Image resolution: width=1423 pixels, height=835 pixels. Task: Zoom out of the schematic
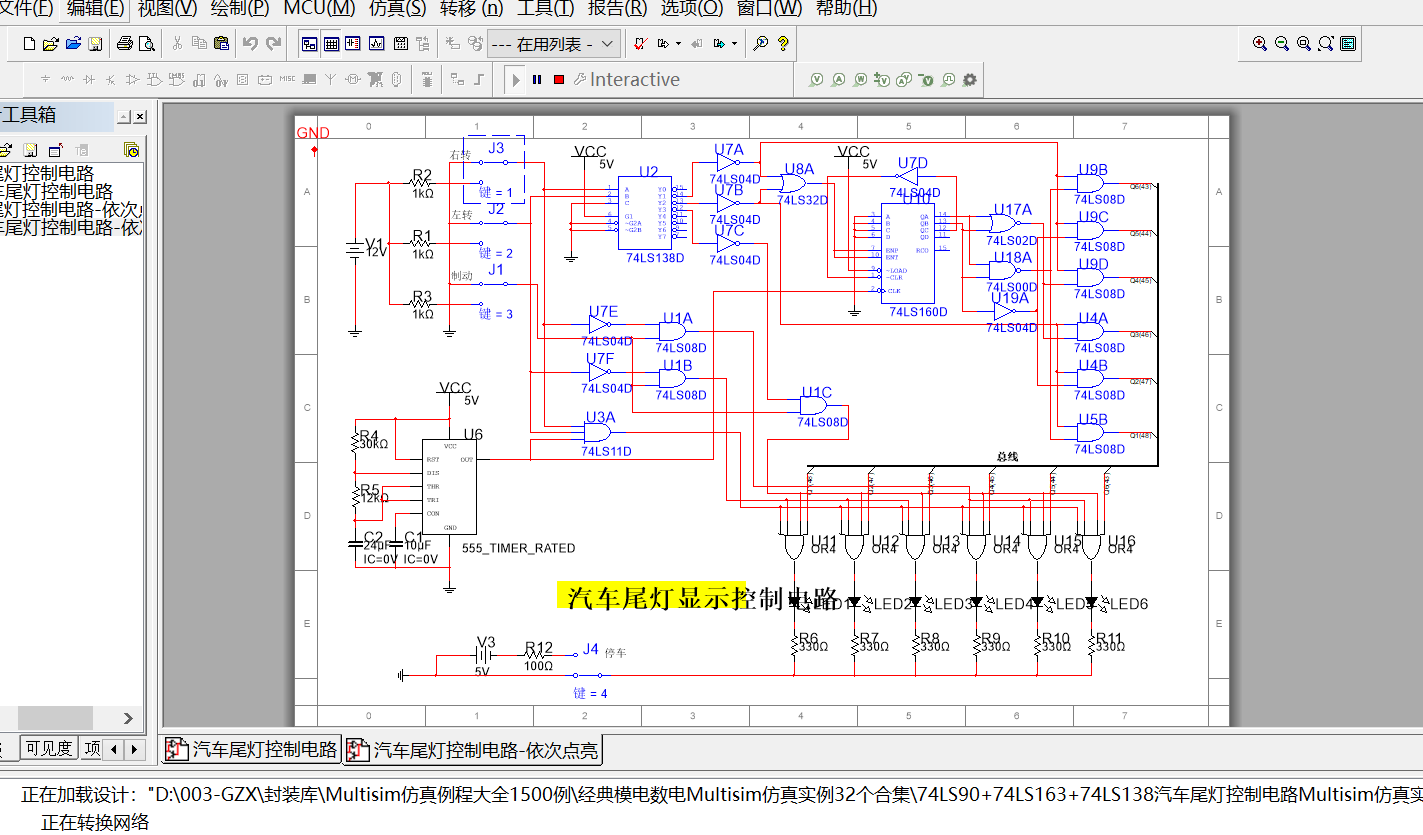(x=1282, y=43)
